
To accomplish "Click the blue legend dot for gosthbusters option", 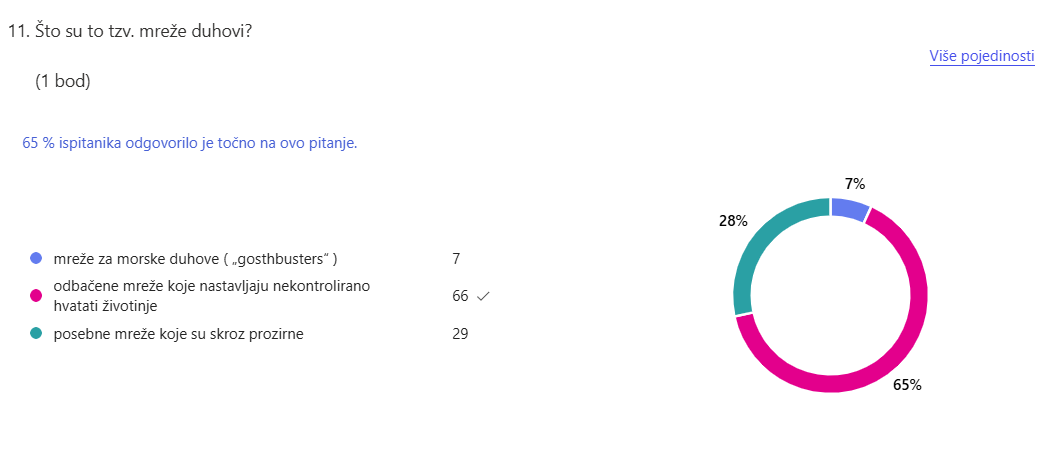I will pos(36,258).
